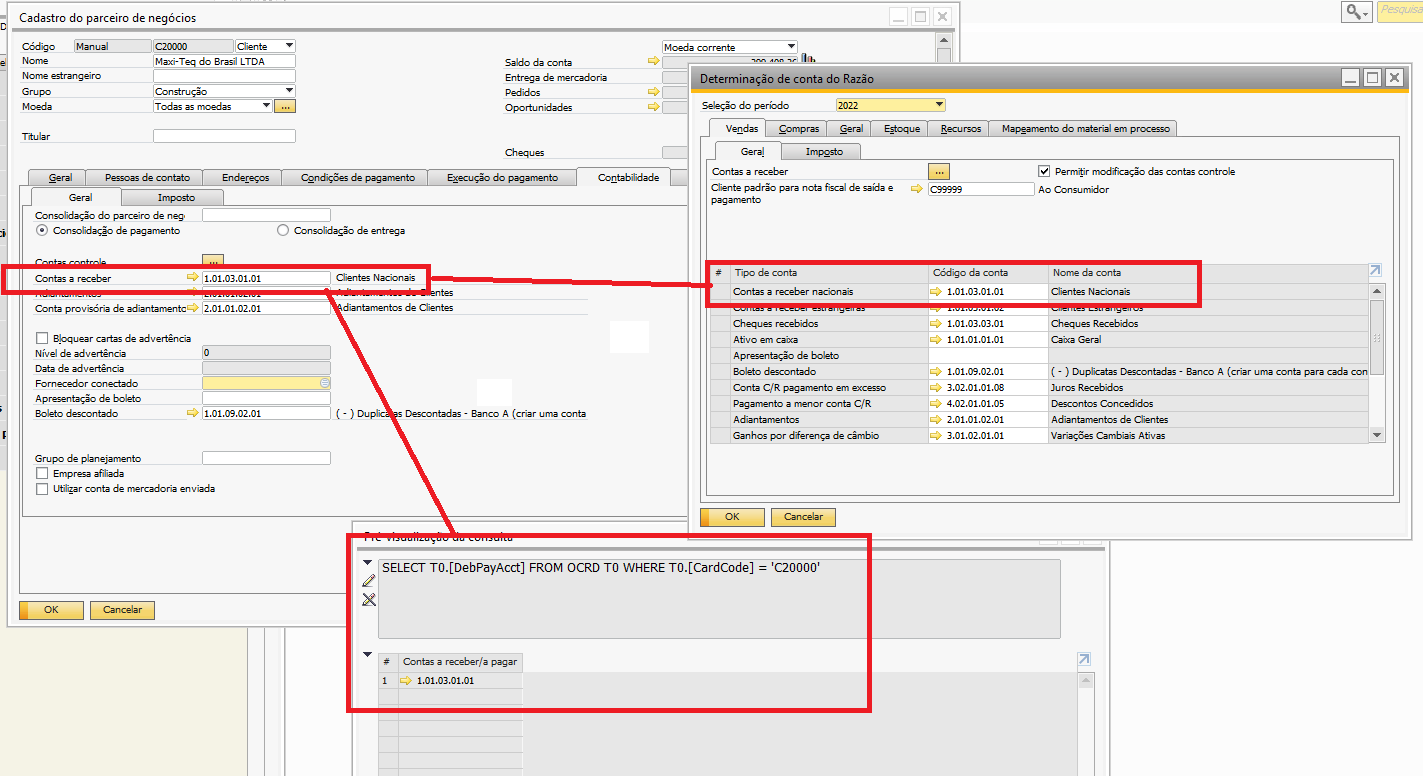Uncheck Permitir modificação das contas controle
This screenshot has width=1423, height=776.
coord(1045,172)
